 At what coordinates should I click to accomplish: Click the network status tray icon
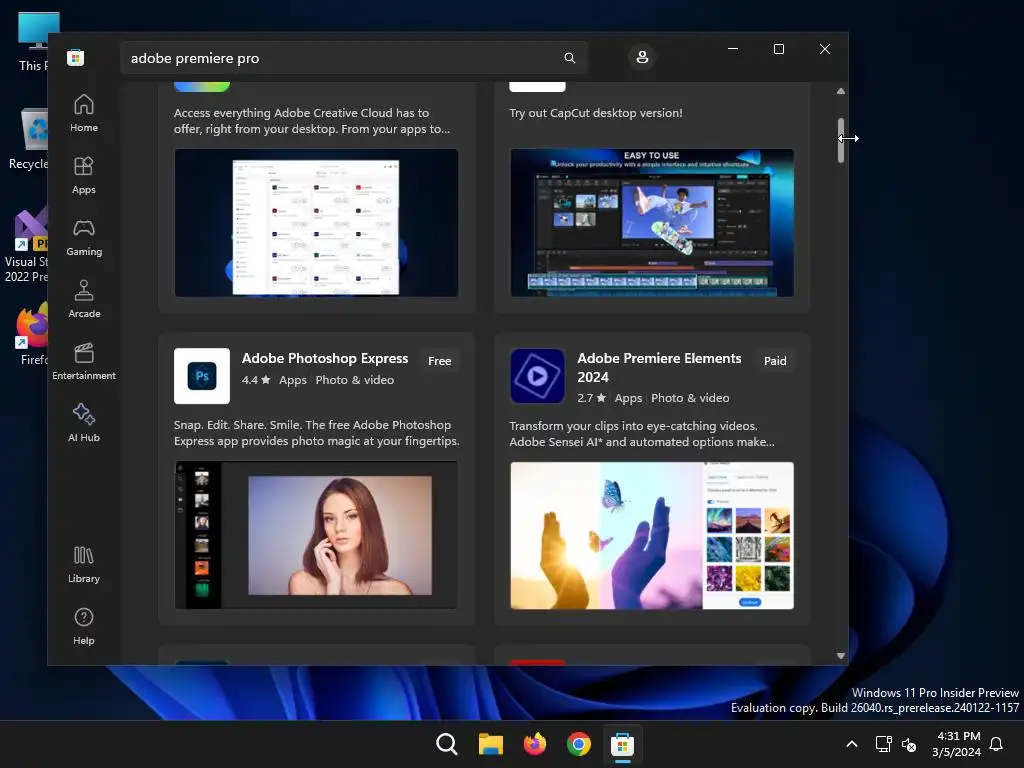point(883,744)
